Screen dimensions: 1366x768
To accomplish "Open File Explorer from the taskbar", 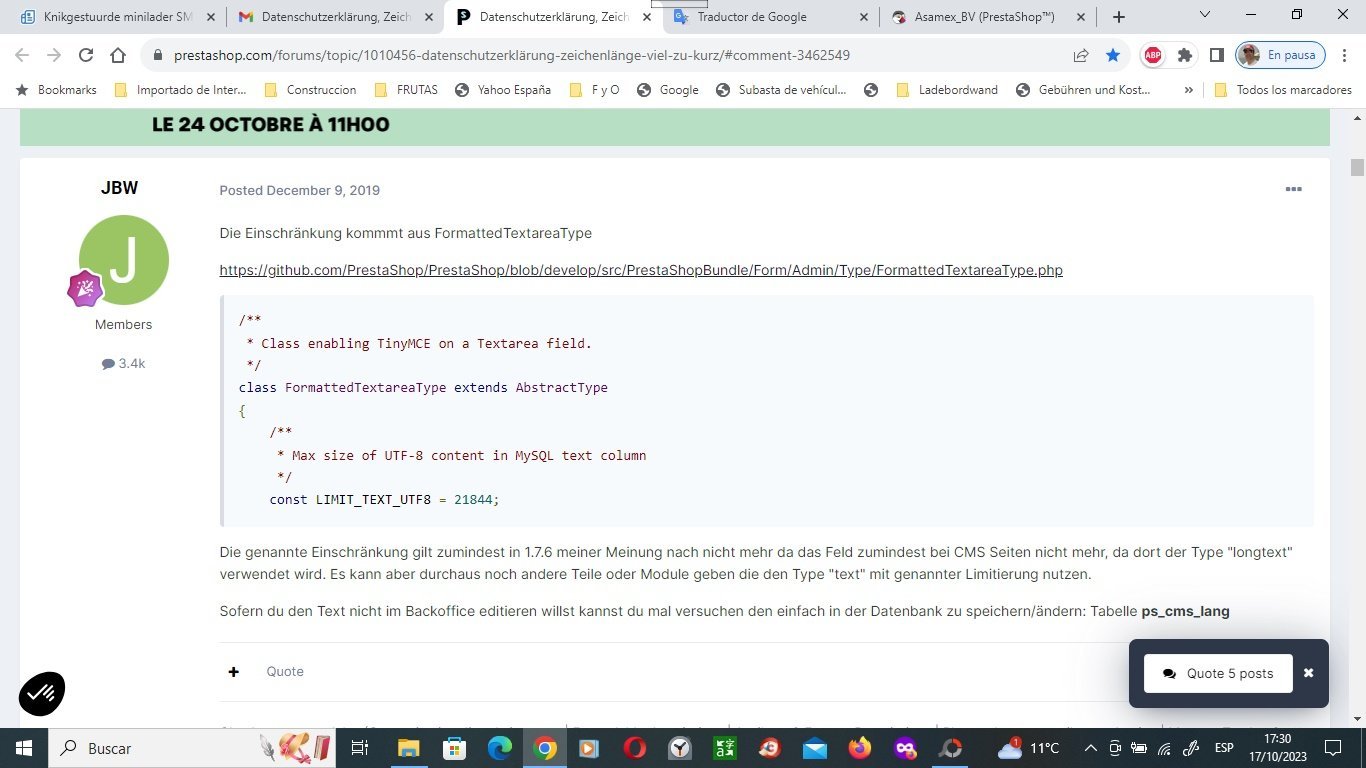I will 408,748.
